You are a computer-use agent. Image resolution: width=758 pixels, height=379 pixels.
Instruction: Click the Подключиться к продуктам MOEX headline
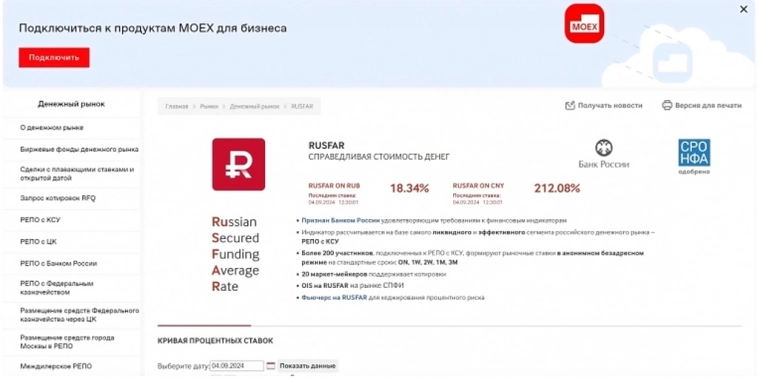click(x=153, y=28)
